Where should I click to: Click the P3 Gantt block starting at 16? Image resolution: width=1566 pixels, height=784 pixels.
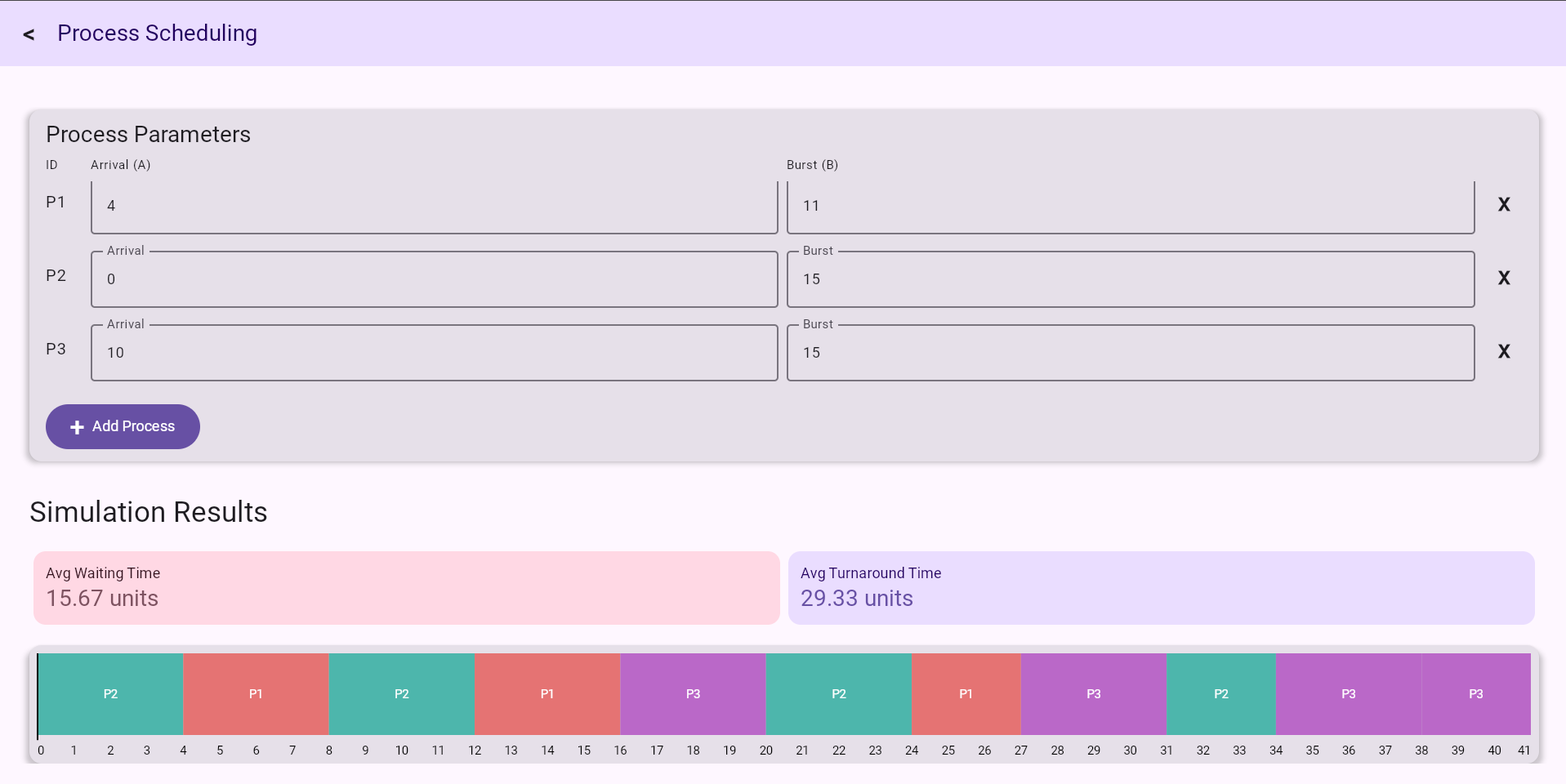click(x=693, y=694)
